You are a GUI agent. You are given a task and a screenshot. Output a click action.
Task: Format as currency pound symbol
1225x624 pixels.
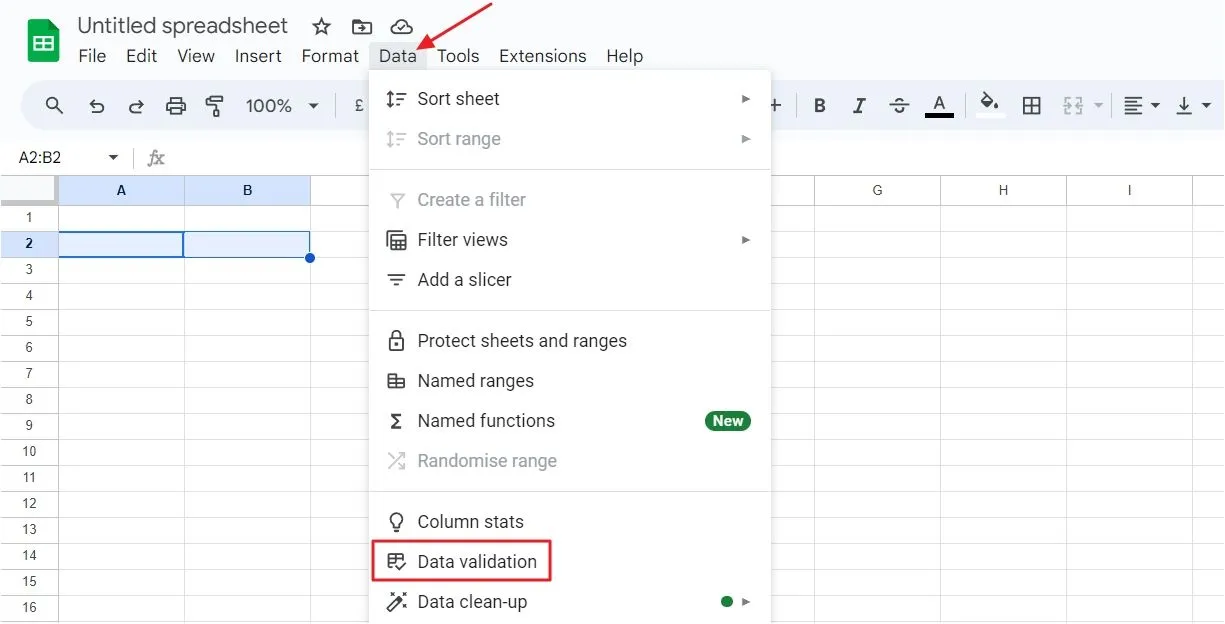[359, 105]
